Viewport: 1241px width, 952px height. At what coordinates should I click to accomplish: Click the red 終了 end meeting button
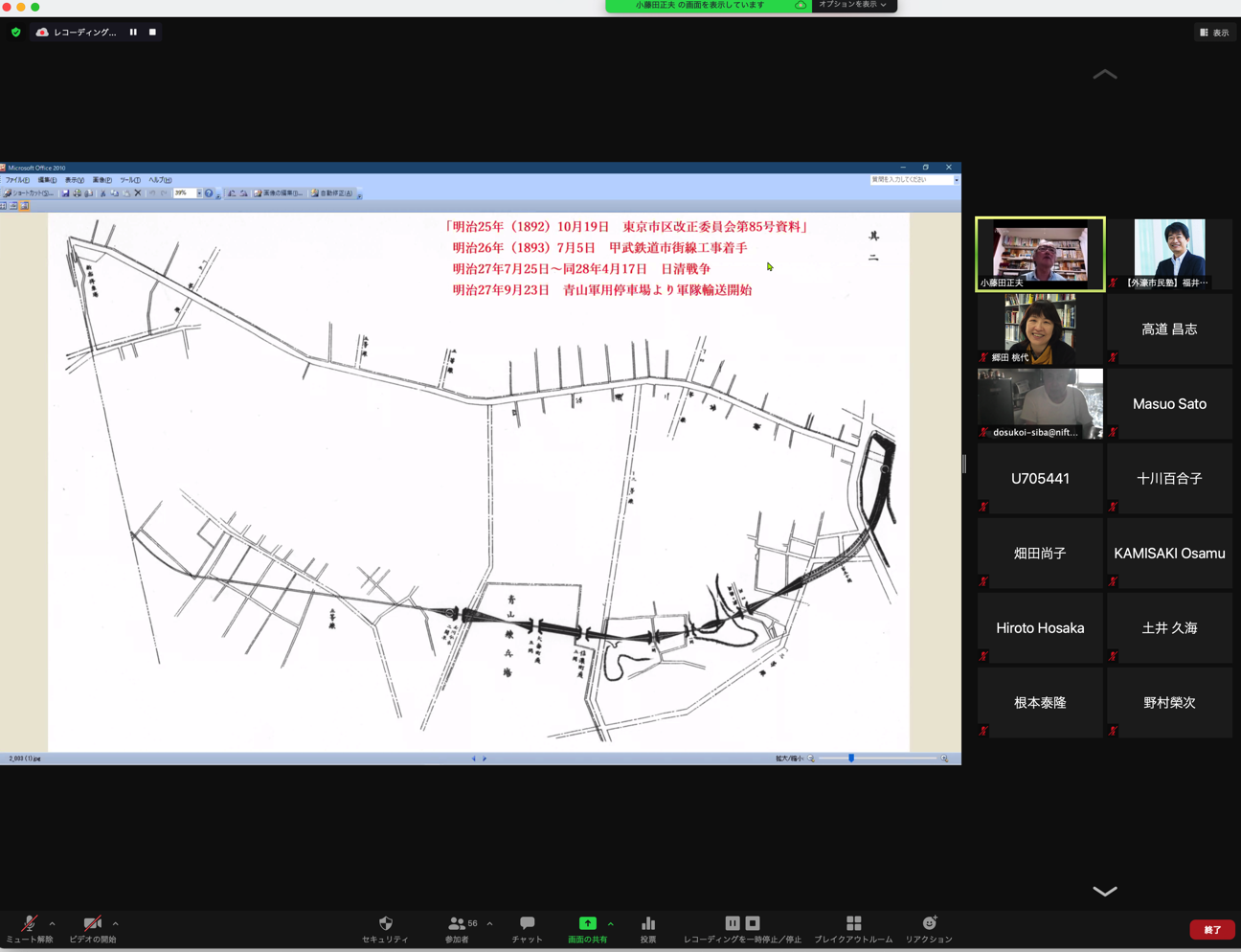coord(1212,929)
